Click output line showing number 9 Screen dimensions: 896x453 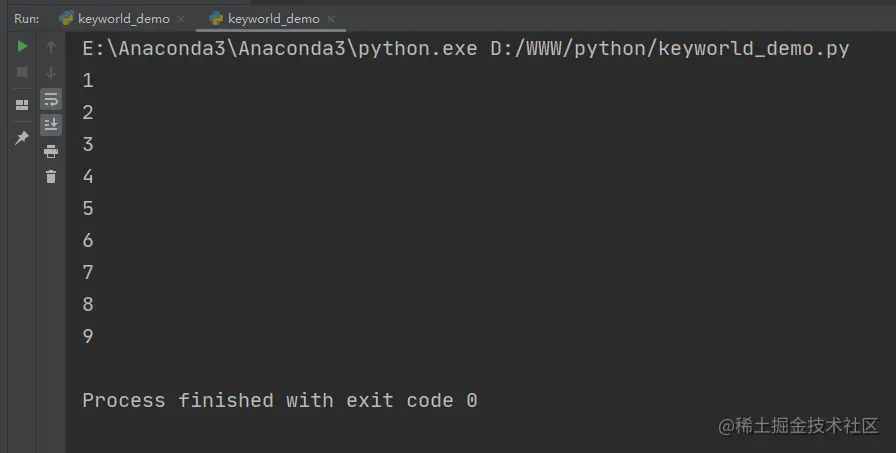click(x=87, y=336)
